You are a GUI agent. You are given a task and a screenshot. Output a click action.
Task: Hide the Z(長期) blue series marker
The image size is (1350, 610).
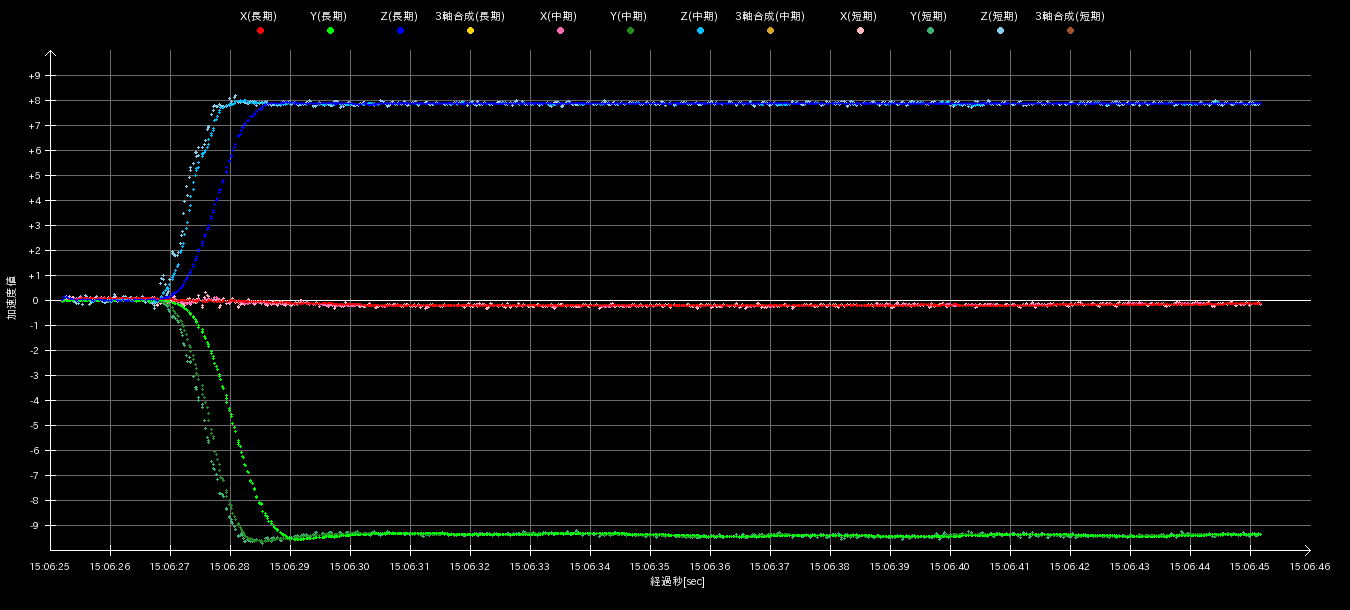click(400, 31)
